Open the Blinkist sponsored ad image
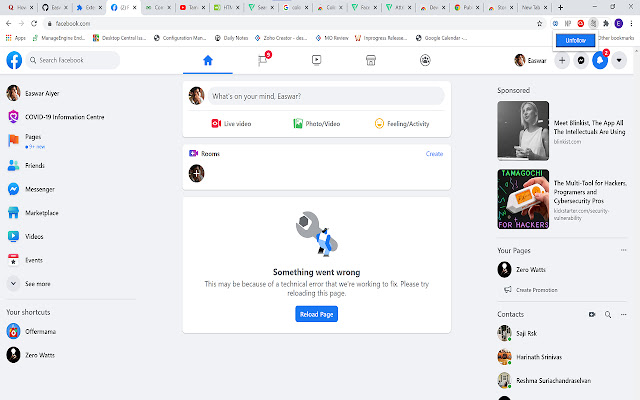This screenshot has height=400, width=640. pyautogui.click(x=523, y=131)
